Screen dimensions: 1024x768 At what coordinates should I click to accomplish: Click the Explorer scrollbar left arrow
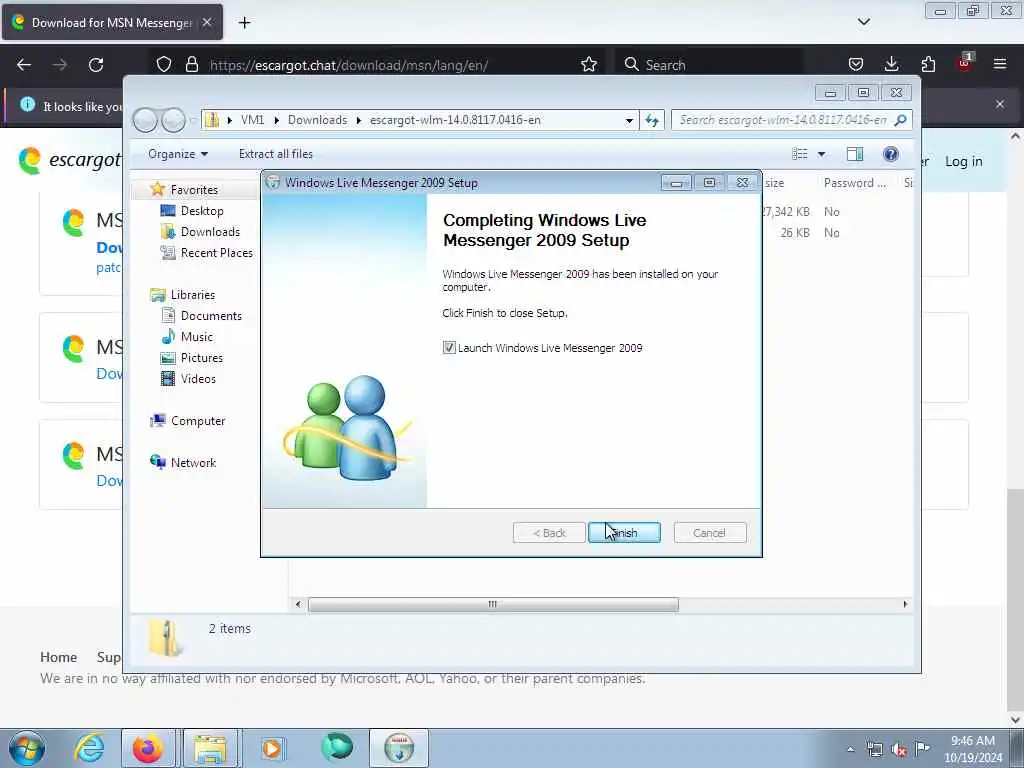(x=298, y=605)
